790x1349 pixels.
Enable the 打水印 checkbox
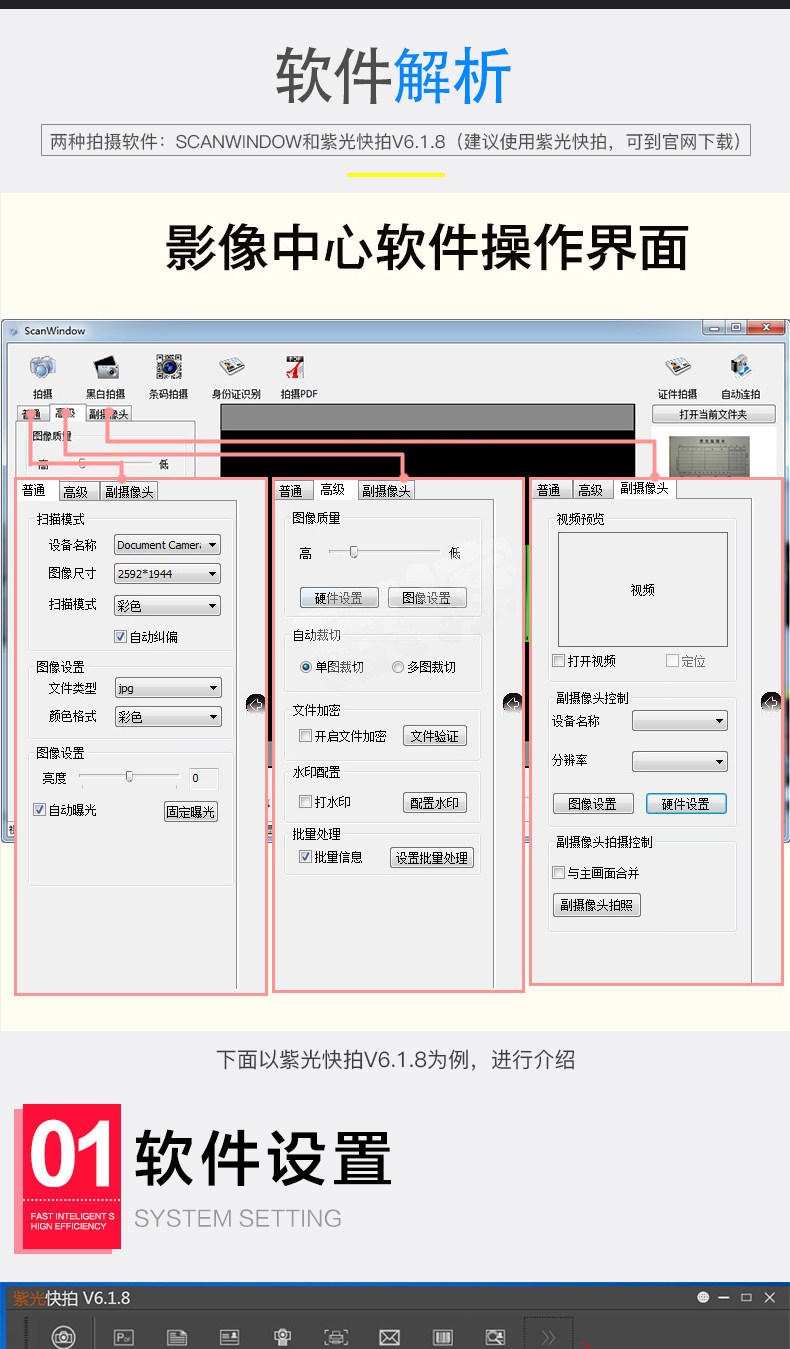(306, 802)
